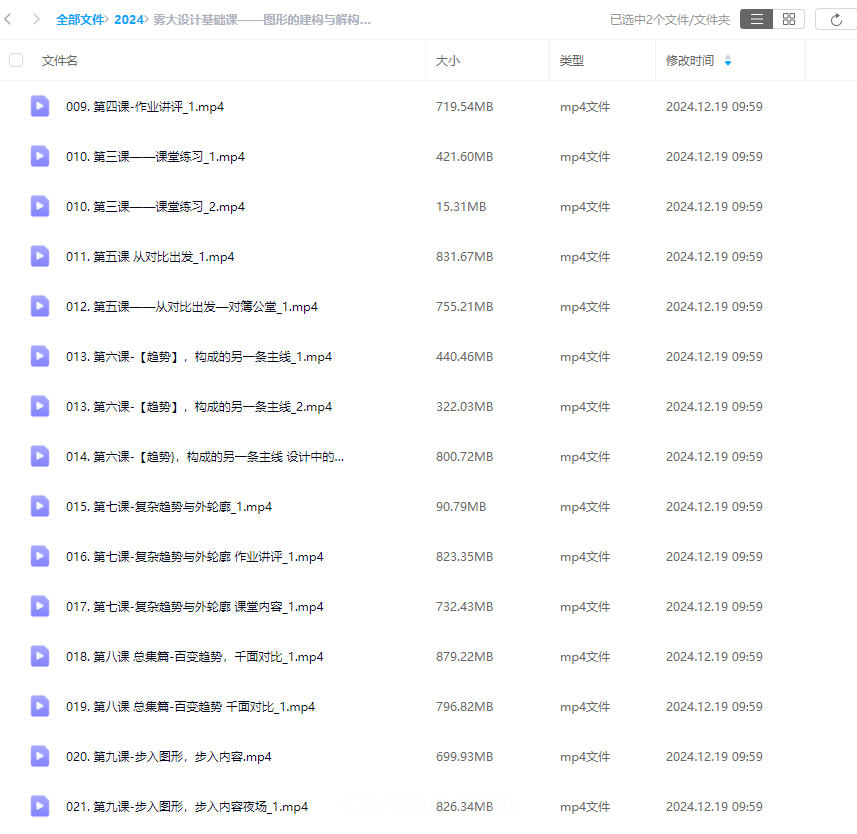Open 018. 第八课 总集篇 video file
The height and width of the screenshot is (834, 857).
194,657
